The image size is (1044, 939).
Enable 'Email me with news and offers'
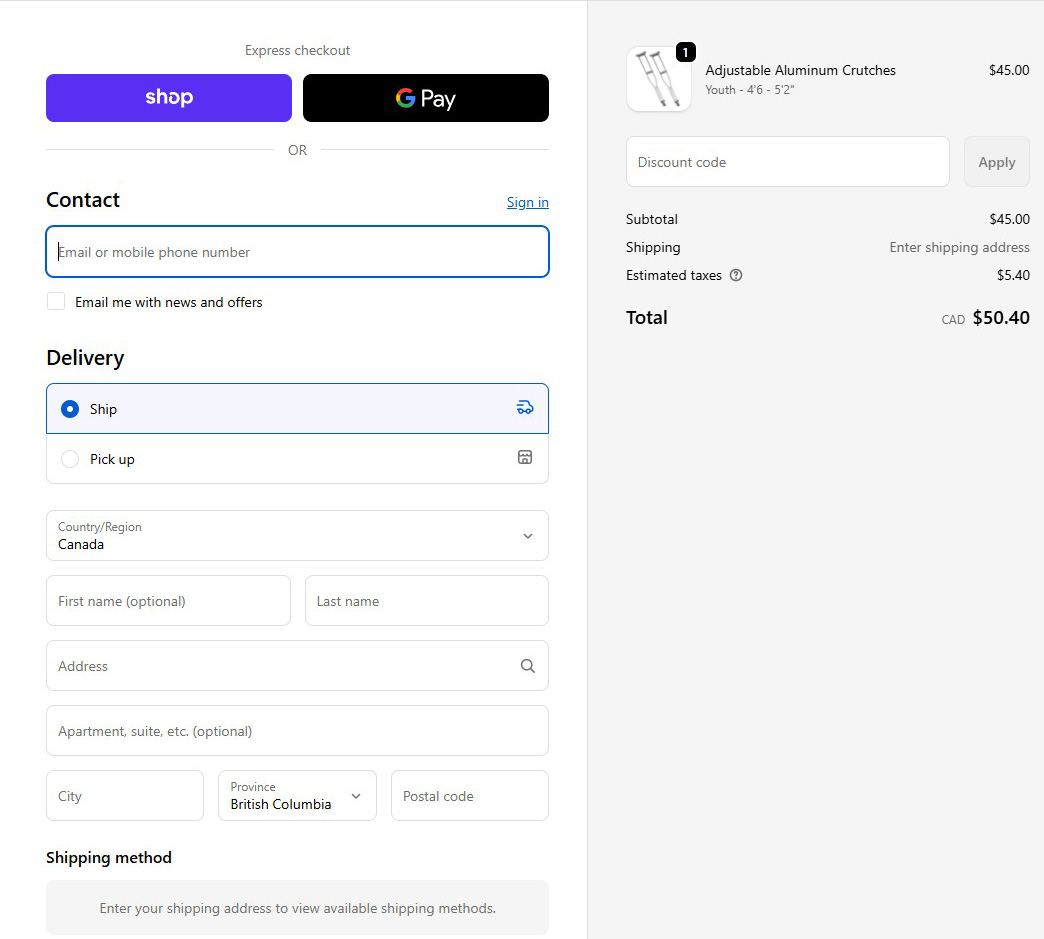click(56, 302)
